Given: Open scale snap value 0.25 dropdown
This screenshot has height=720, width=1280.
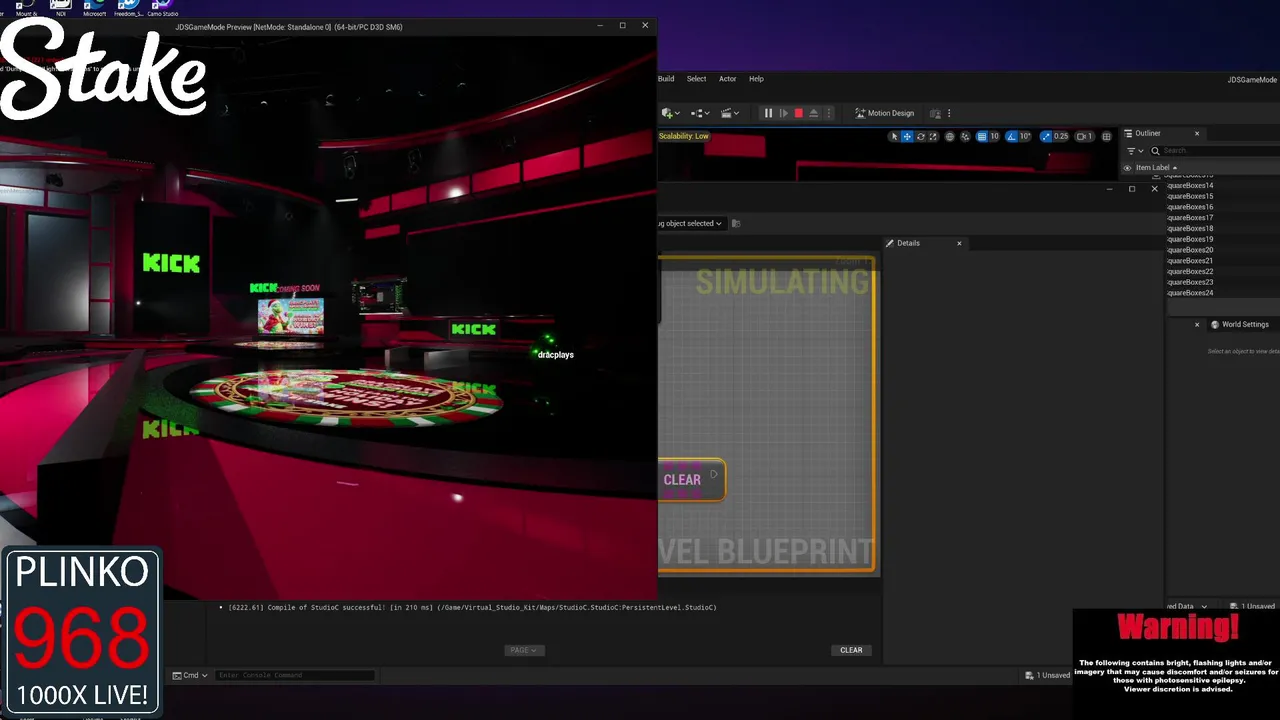Looking at the screenshot, I should coord(1061,136).
